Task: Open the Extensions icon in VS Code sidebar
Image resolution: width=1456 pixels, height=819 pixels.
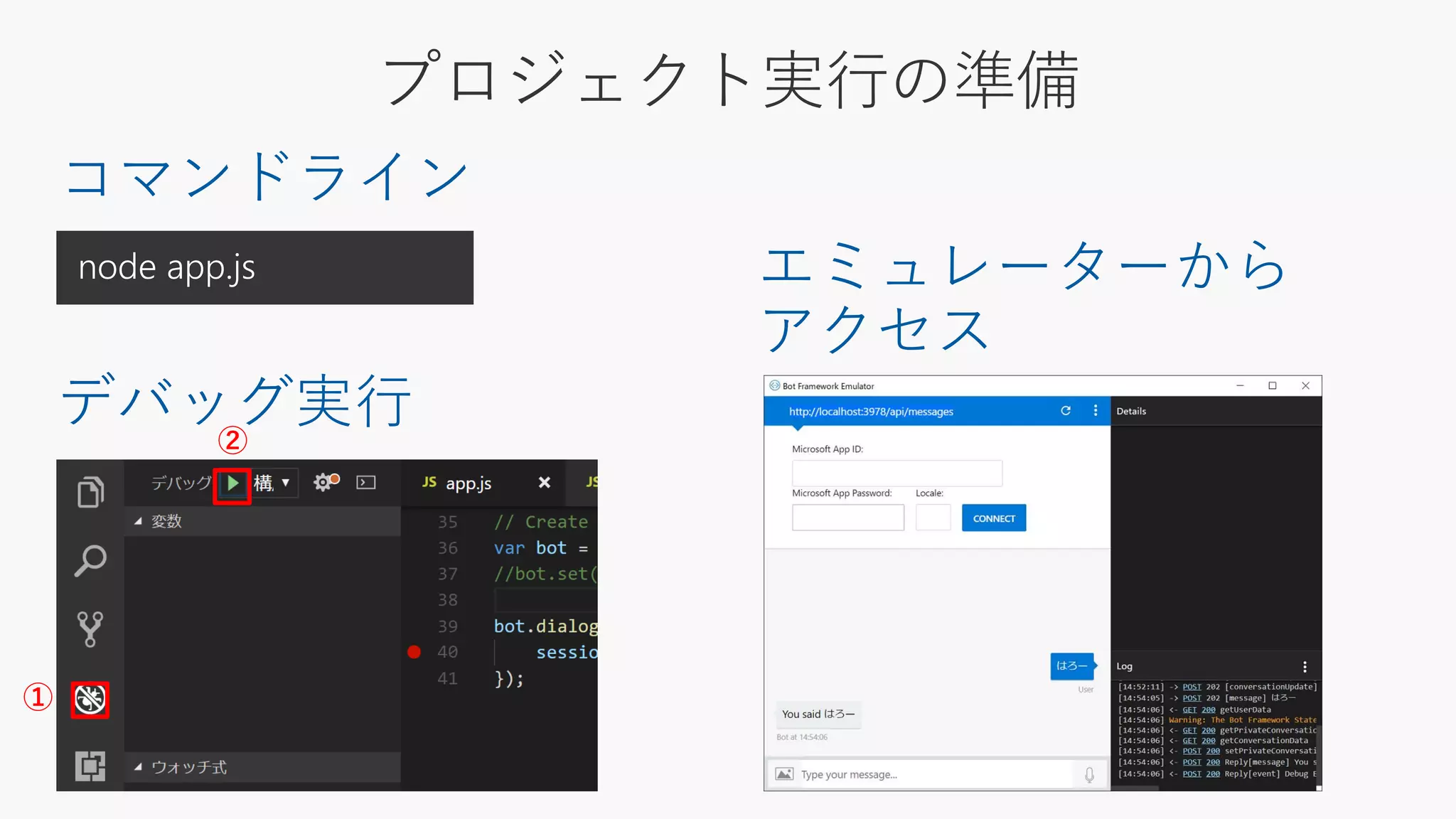Action: (x=90, y=766)
